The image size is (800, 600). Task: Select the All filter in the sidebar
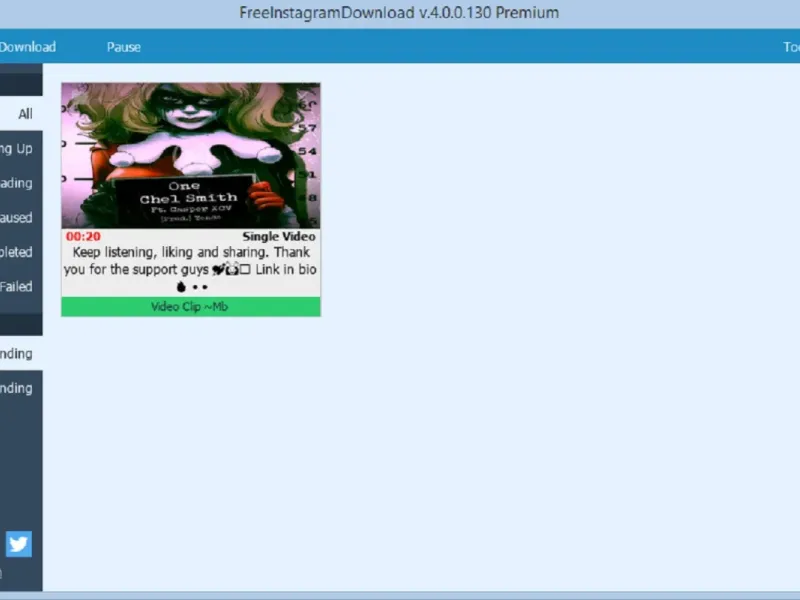tap(21, 114)
